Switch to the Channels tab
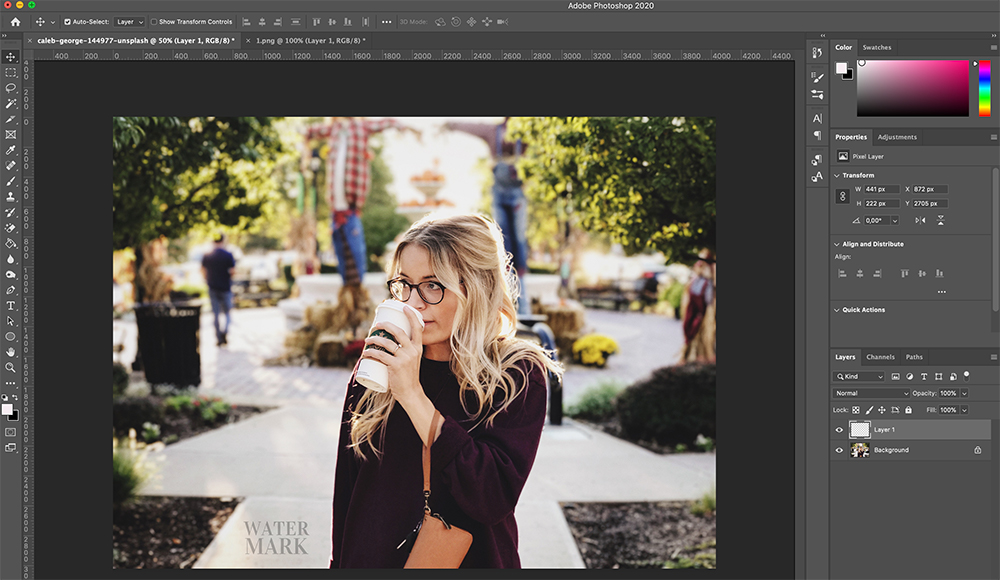This screenshot has height=580, width=1000. [880, 357]
